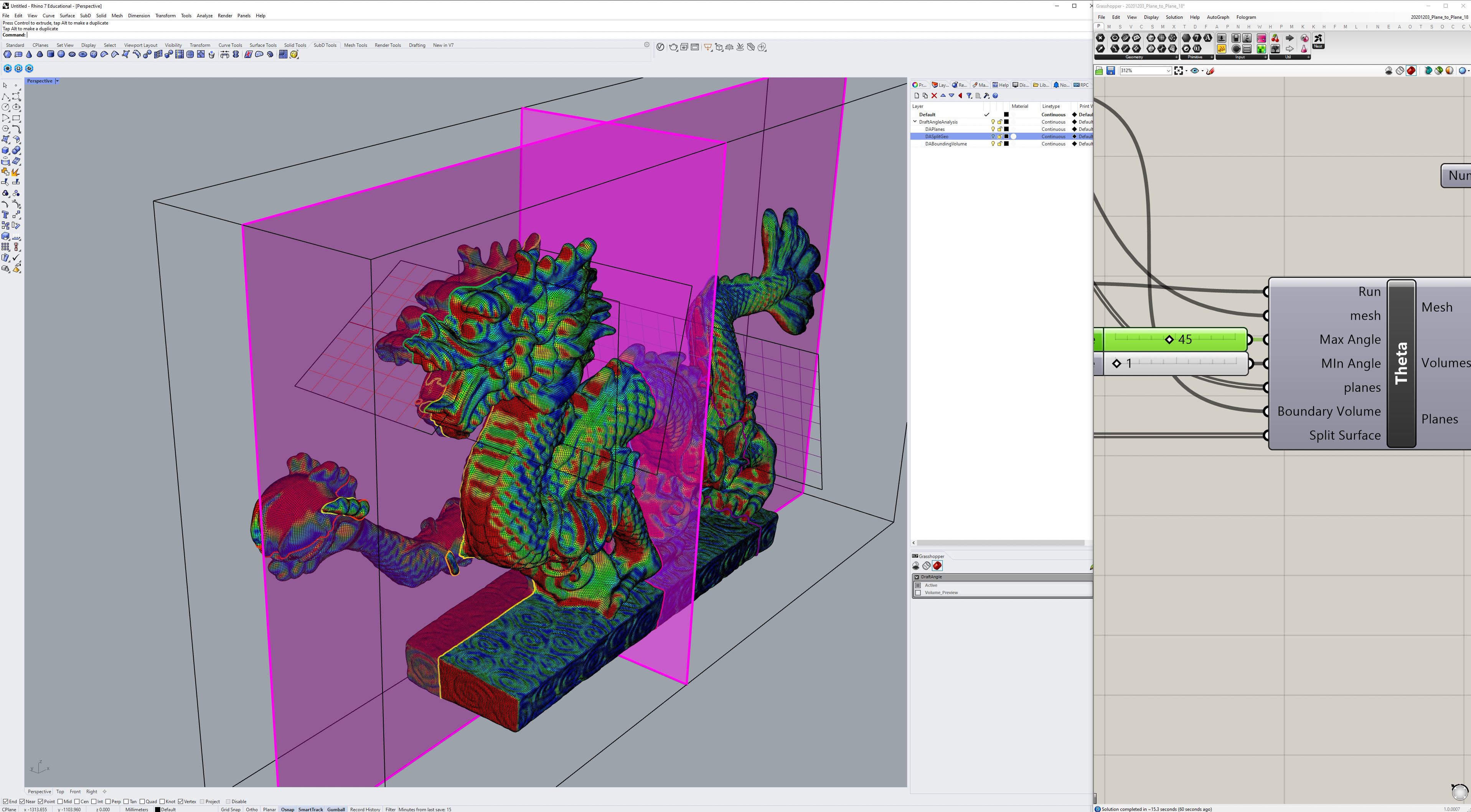
Task: Click the red X delete layer icon
Action: (934, 96)
